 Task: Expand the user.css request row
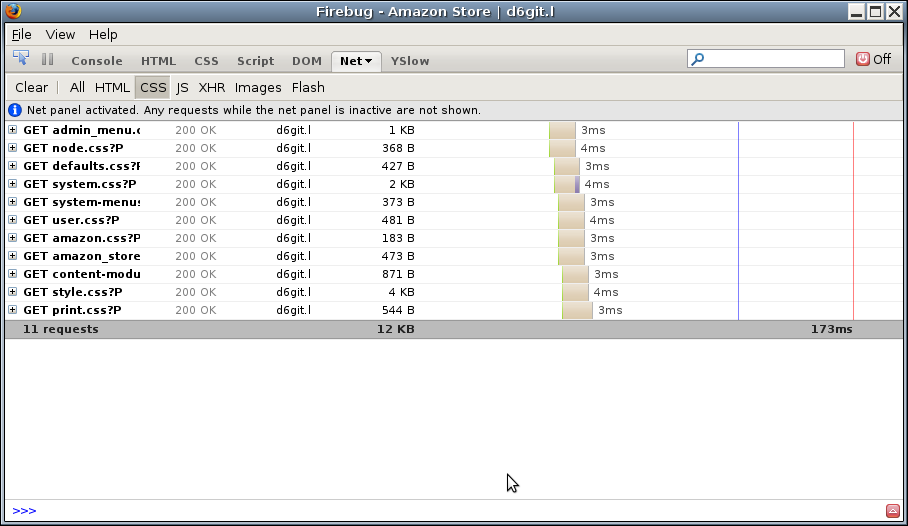(x=13, y=220)
